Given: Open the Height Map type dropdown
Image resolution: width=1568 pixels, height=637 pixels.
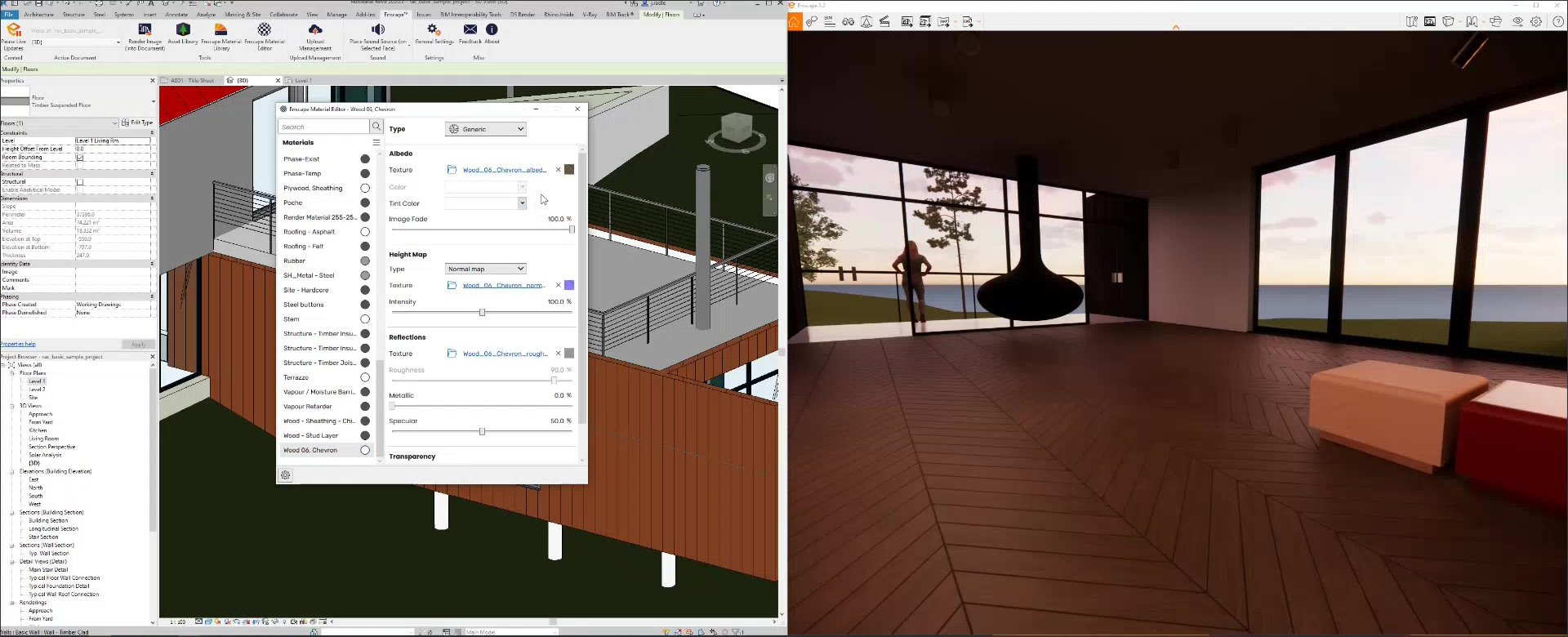Looking at the screenshot, I should 486,269.
